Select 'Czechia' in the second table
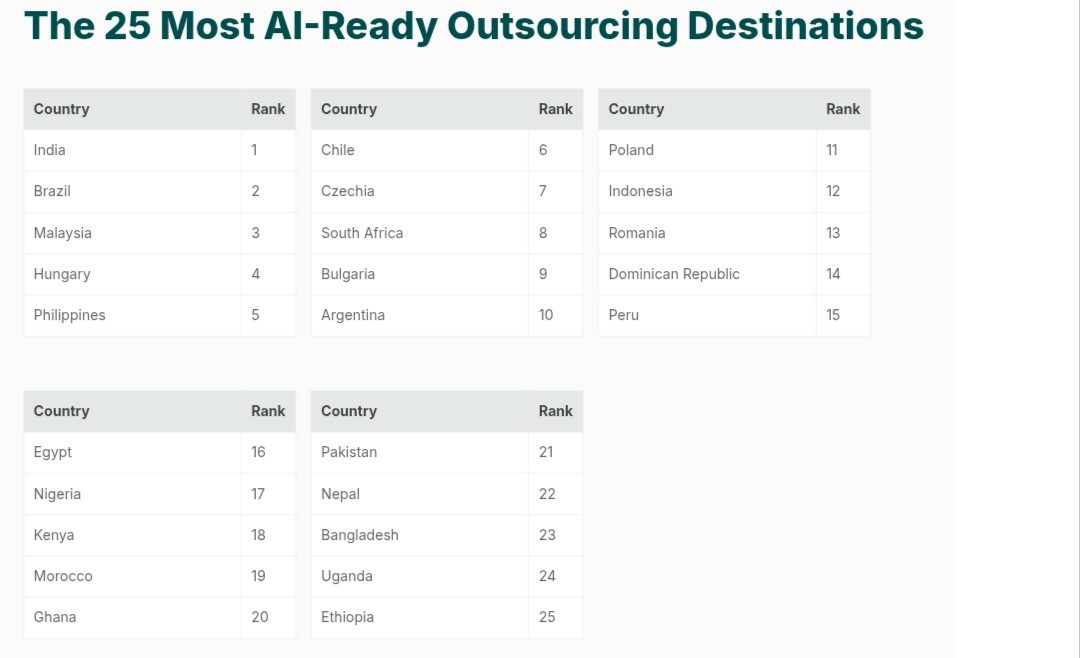This screenshot has width=1080, height=658. (419, 192)
